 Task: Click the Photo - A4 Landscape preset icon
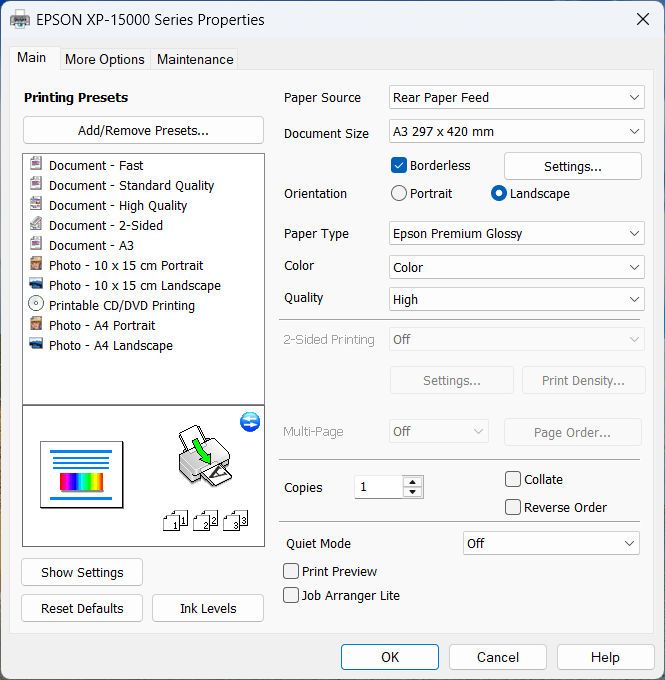tap(36, 343)
